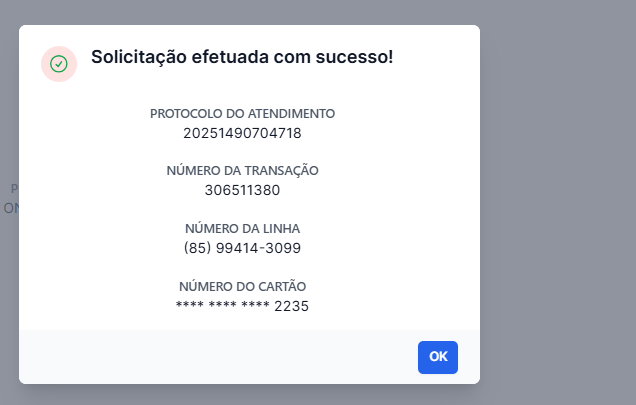Click the green success checkmark icon
Screen dimensions: 636x405
(x=59, y=63)
